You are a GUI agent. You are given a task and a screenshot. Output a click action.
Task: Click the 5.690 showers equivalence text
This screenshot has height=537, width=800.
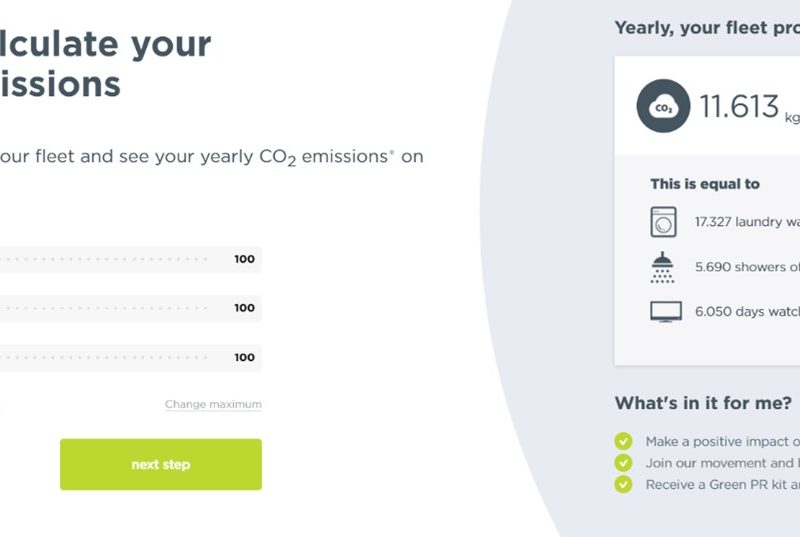click(747, 267)
